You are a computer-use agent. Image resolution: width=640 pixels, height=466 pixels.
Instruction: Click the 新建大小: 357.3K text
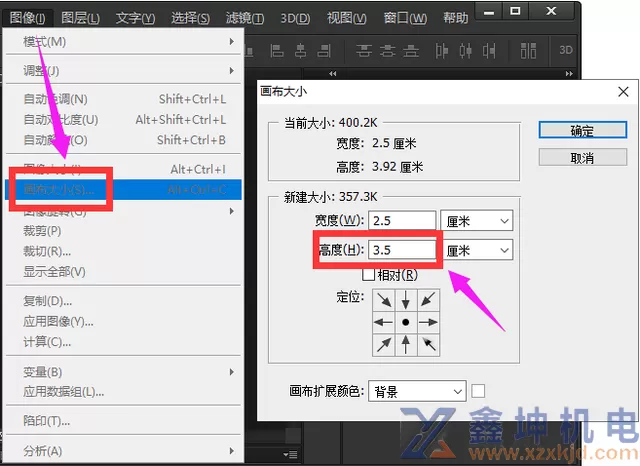coord(331,197)
